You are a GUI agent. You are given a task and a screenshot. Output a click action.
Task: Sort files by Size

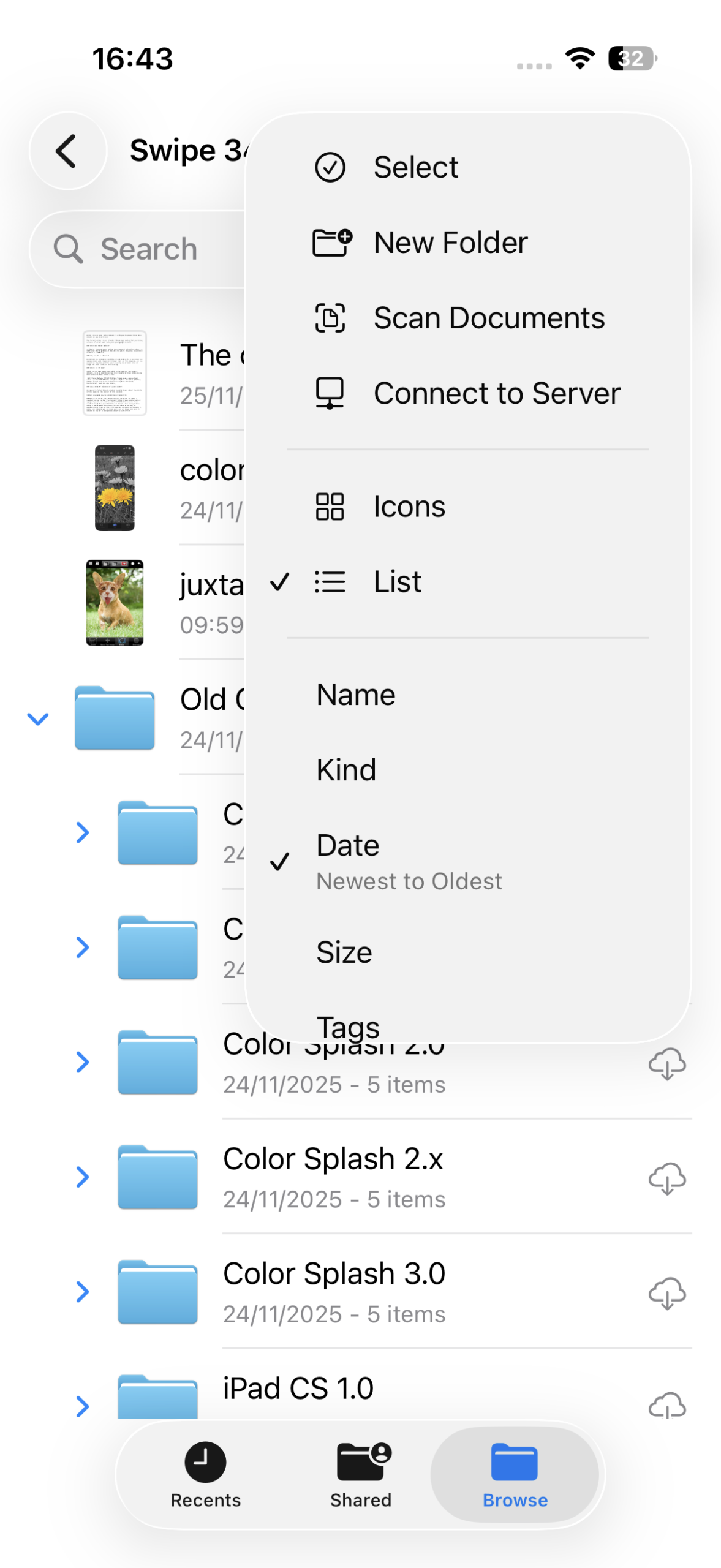tap(344, 952)
